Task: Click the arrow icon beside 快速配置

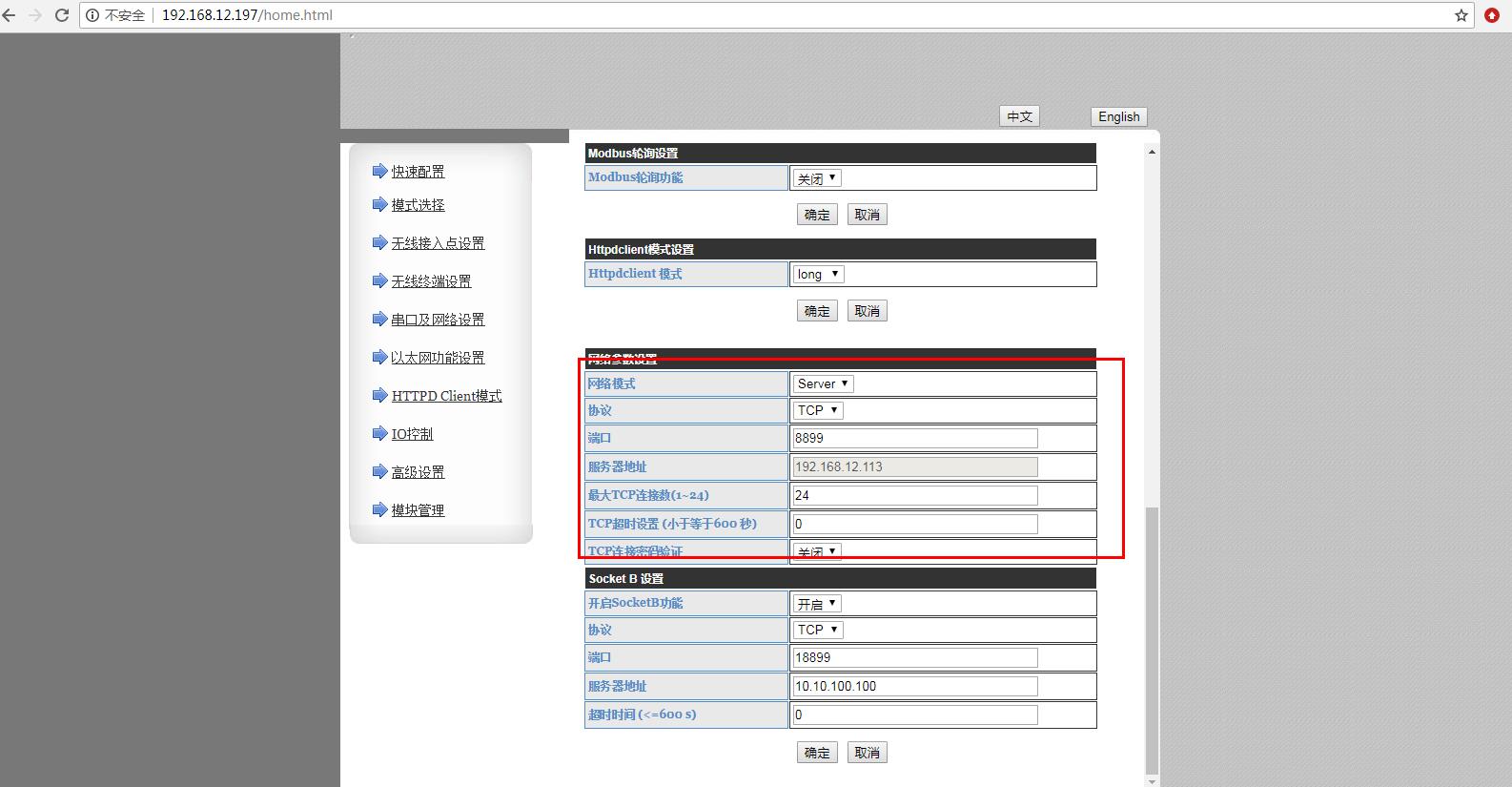Action: point(379,172)
